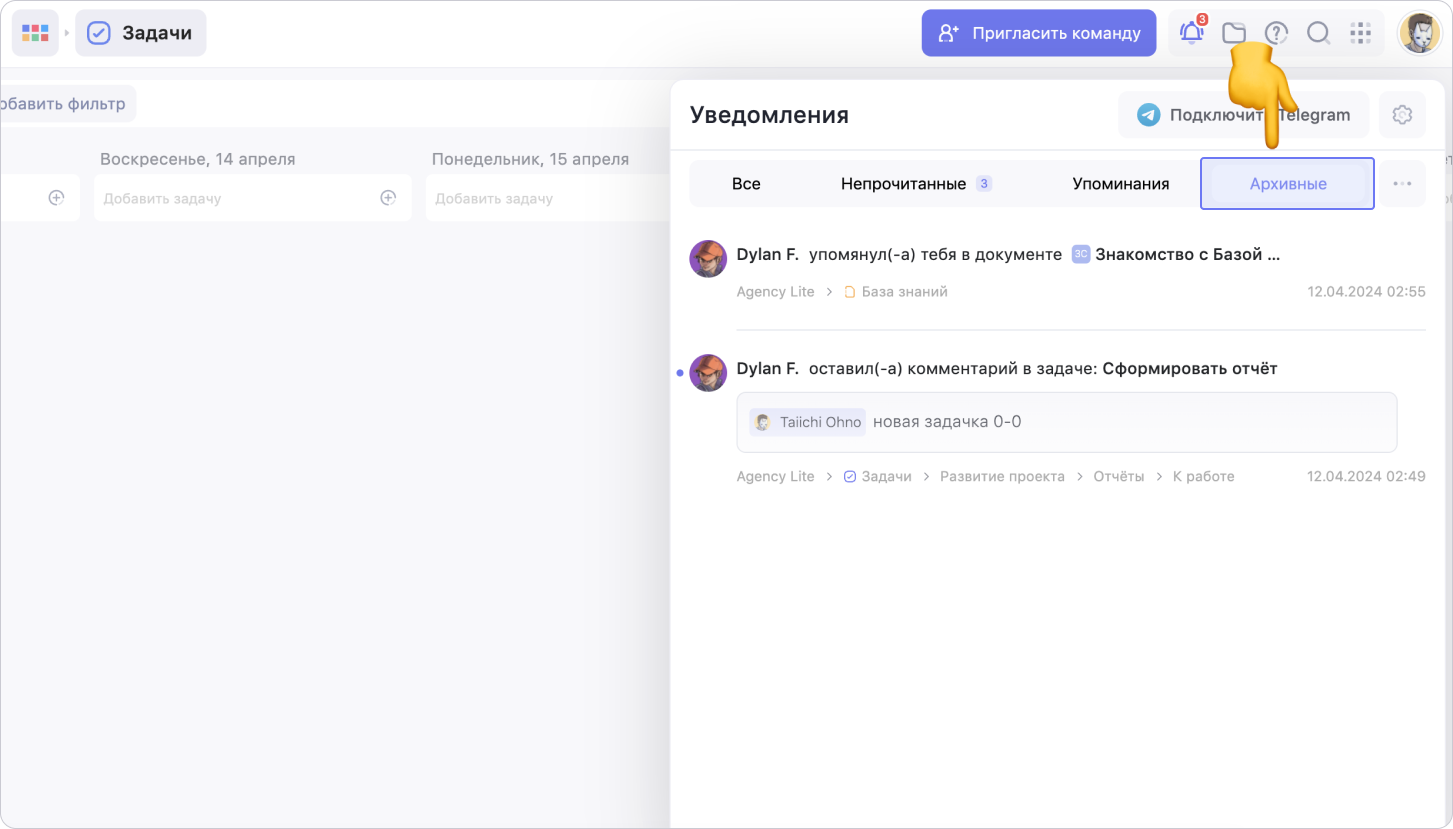Open the notifications bell icon
This screenshot has width=1453, height=829.
(x=1191, y=33)
